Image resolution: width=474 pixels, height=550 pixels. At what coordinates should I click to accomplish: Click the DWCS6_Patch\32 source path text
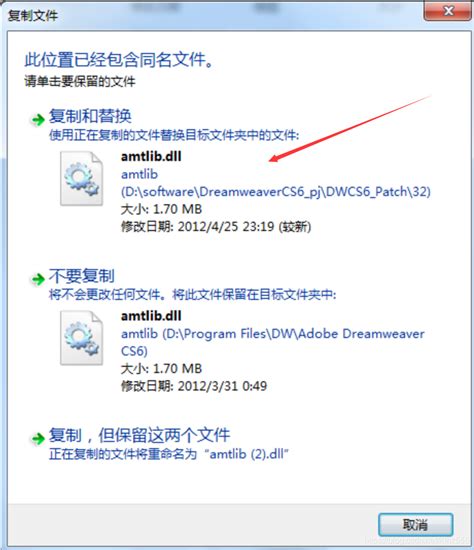click(276, 192)
